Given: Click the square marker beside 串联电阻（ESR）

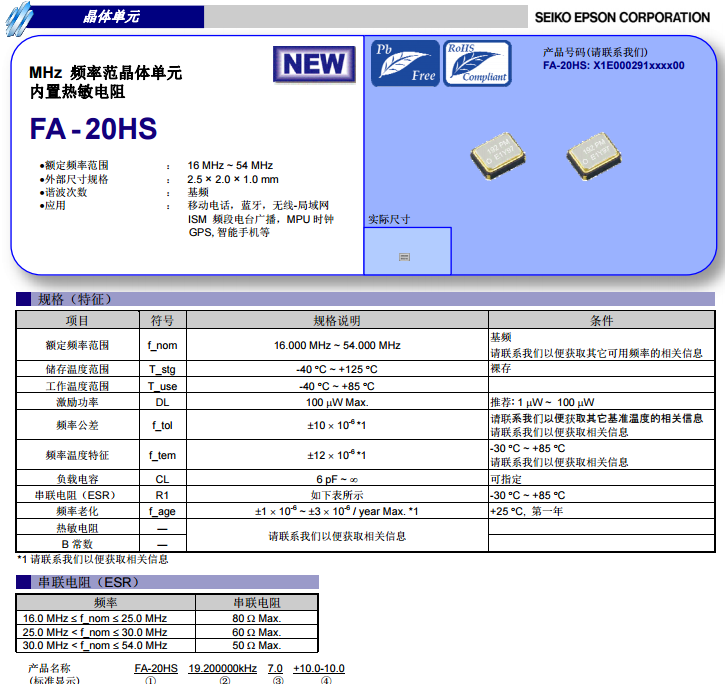Looking at the screenshot, I should (25, 582).
